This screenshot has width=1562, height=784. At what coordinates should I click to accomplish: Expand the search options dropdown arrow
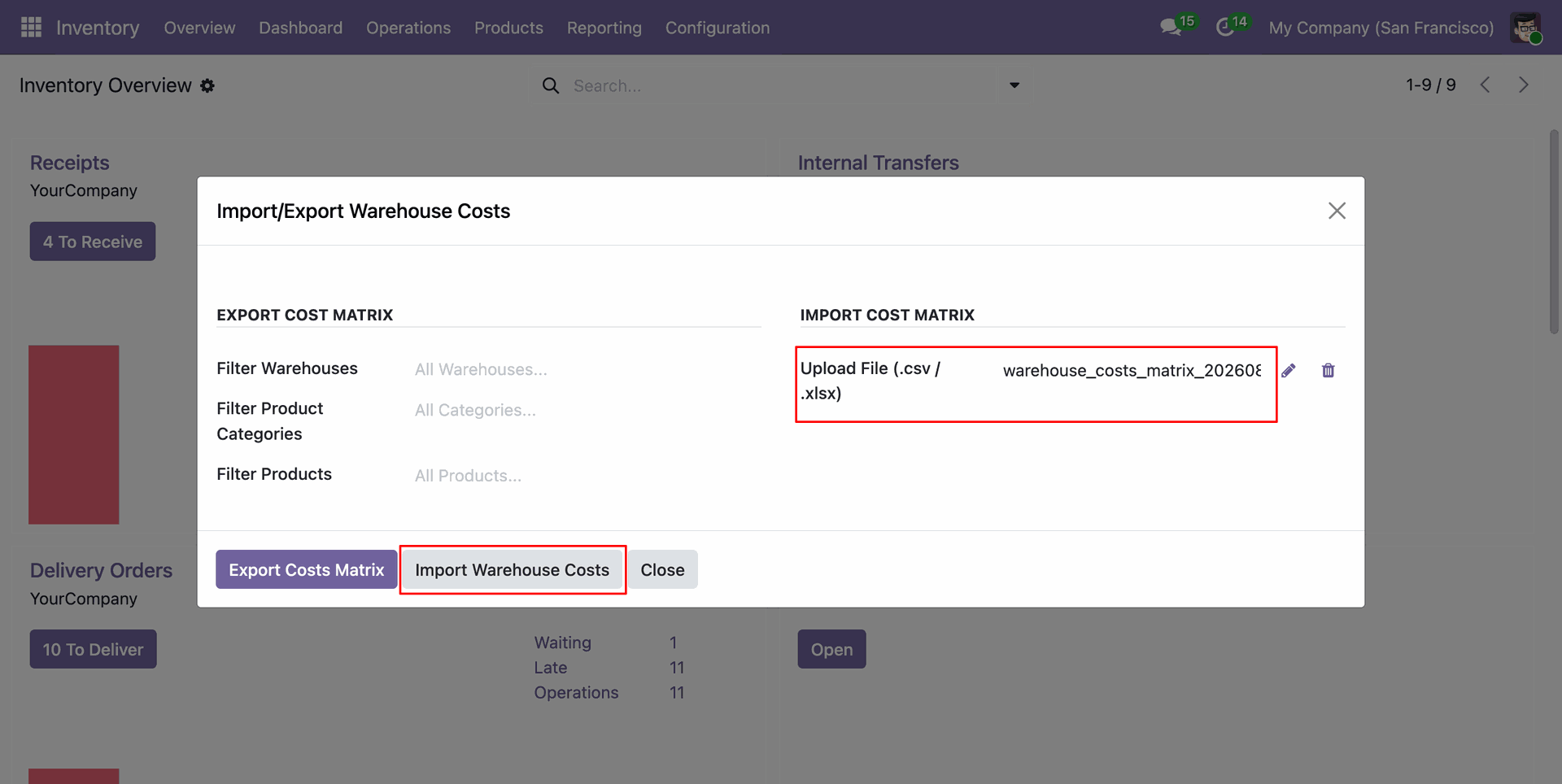tap(1014, 85)
